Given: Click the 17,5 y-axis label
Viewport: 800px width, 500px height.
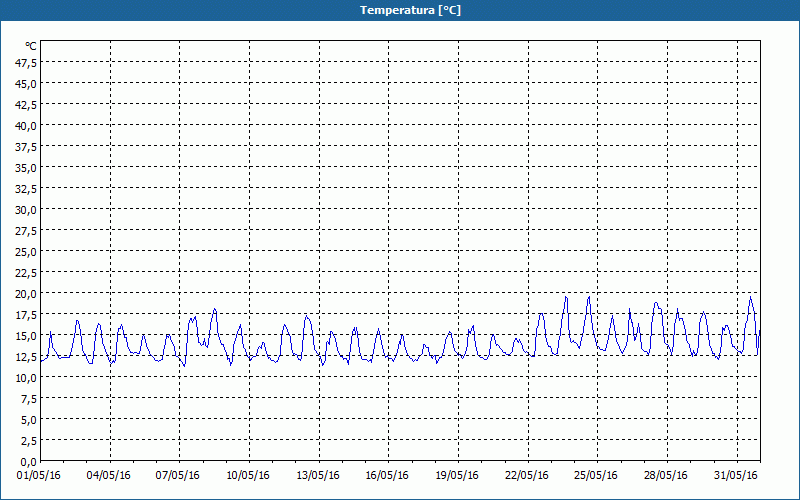Looking at the screenshot, I should tap(27, 315).
